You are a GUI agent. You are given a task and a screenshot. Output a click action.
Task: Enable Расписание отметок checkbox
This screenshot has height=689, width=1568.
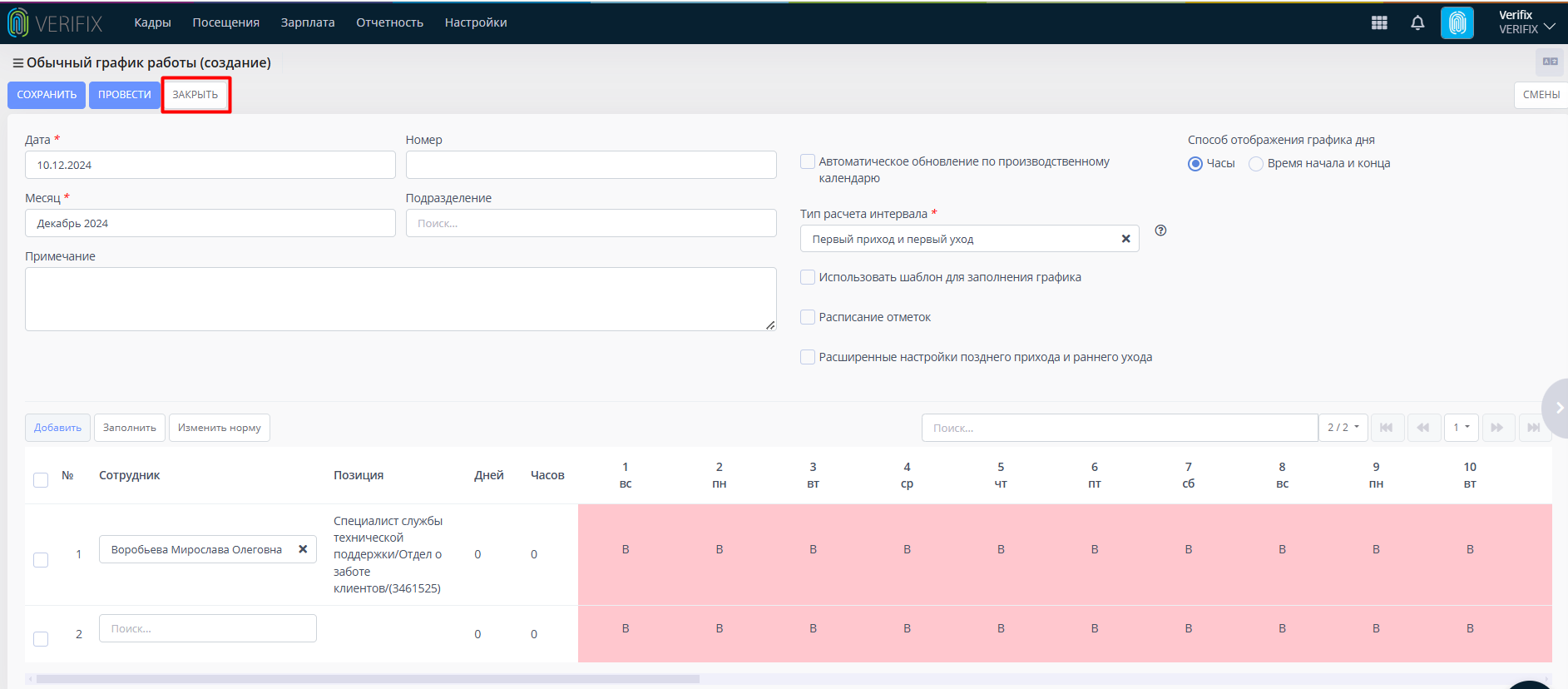pyautogui.click(x=807, y=317)
